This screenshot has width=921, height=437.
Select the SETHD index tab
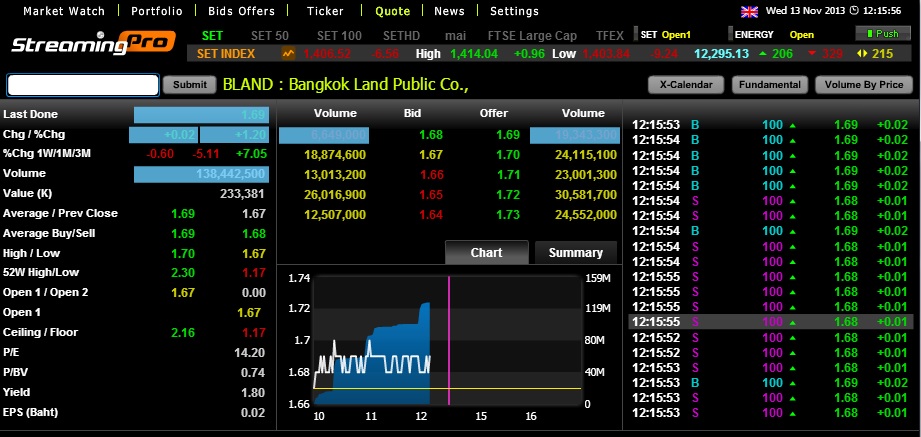(402, 36)
